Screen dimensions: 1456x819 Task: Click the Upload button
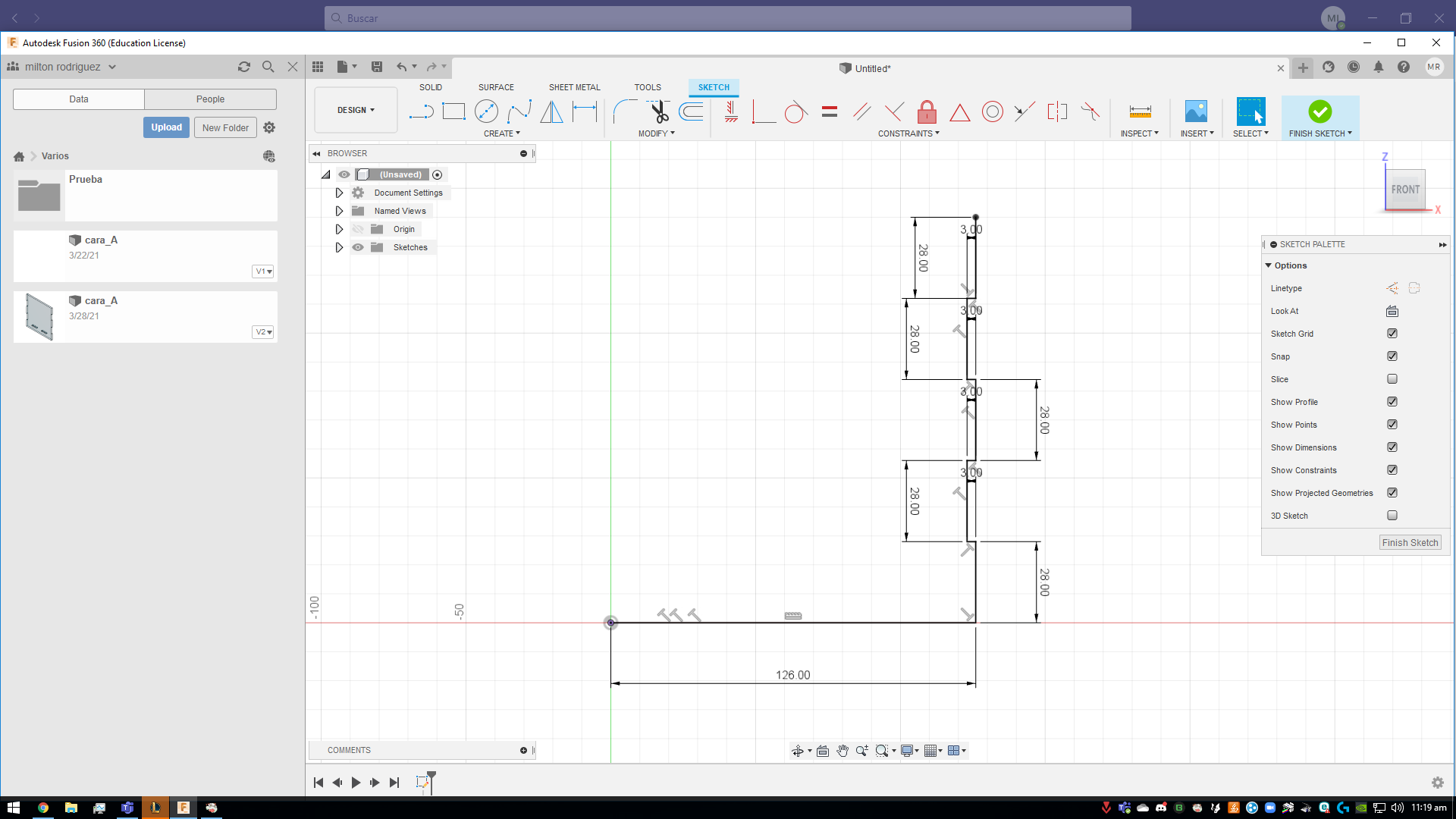166,127
